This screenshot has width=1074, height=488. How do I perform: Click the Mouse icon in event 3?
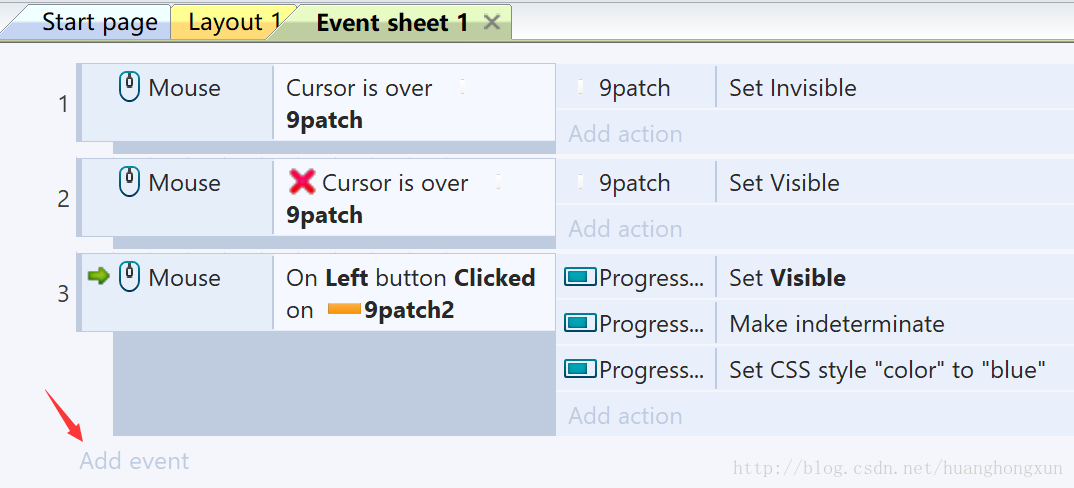coord(130,277)
